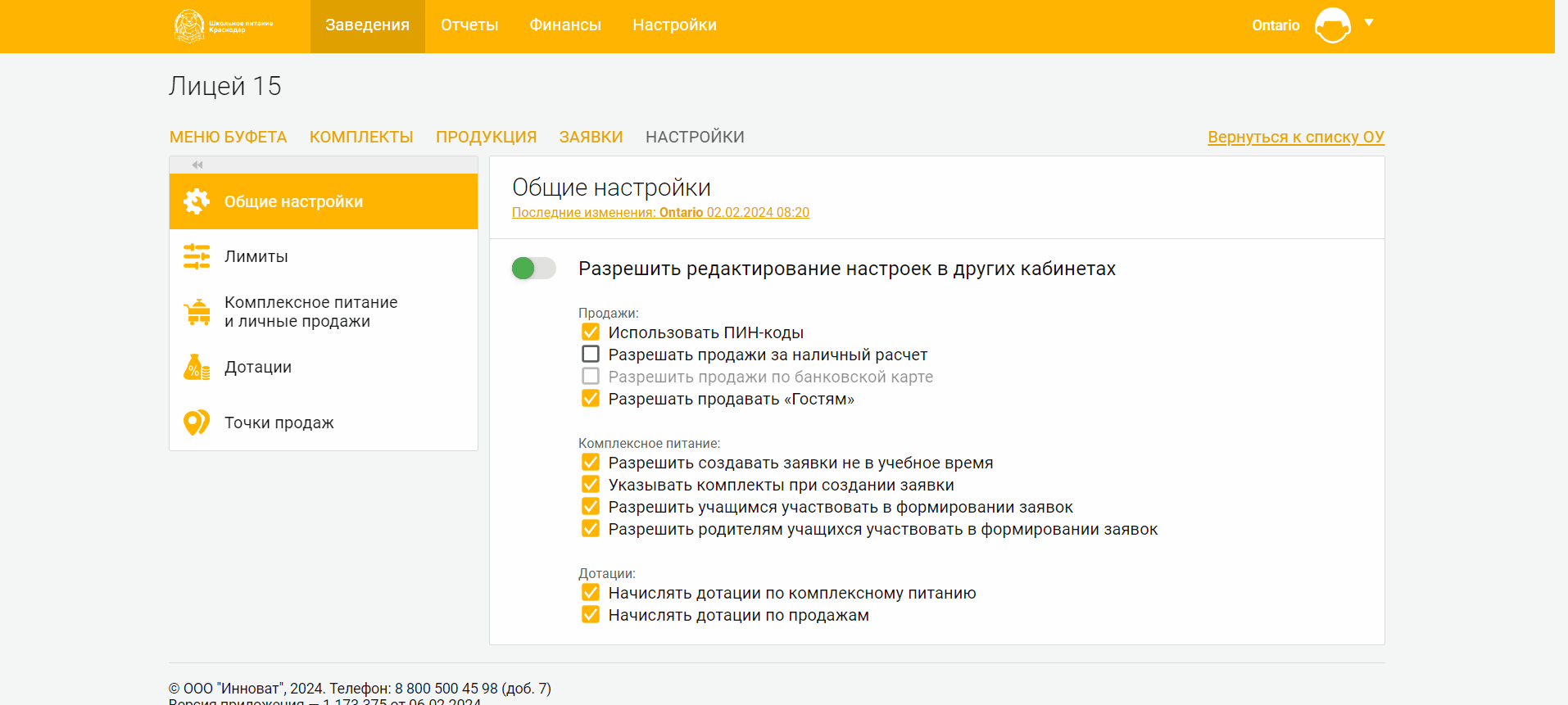Collapse sidebar using double-arrow icon

tap(197, 165)
